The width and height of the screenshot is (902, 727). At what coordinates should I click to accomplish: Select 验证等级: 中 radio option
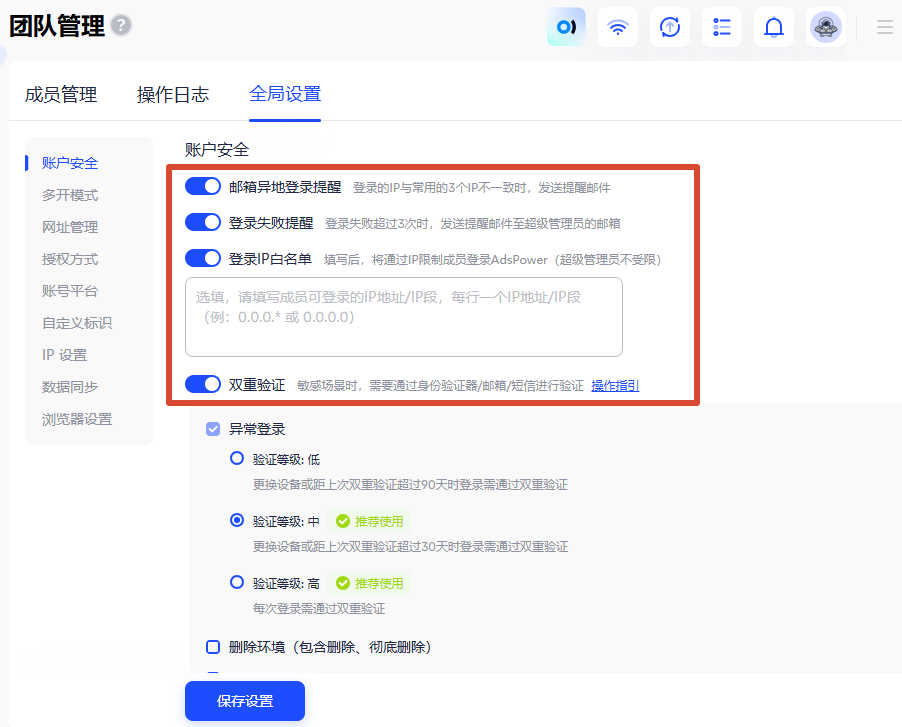(x=236, y=521)
